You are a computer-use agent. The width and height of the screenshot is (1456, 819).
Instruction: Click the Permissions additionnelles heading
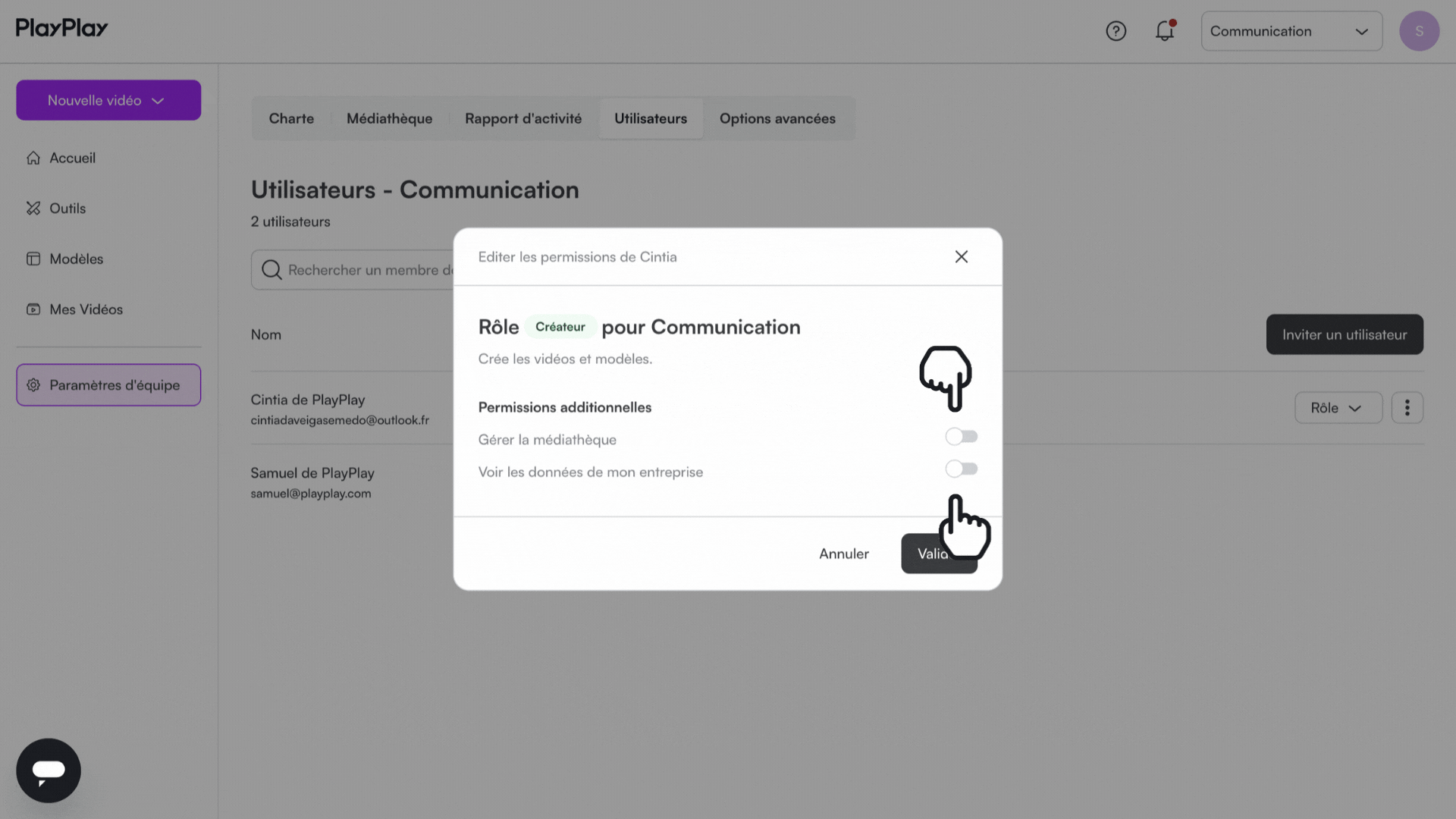point(565,407)
